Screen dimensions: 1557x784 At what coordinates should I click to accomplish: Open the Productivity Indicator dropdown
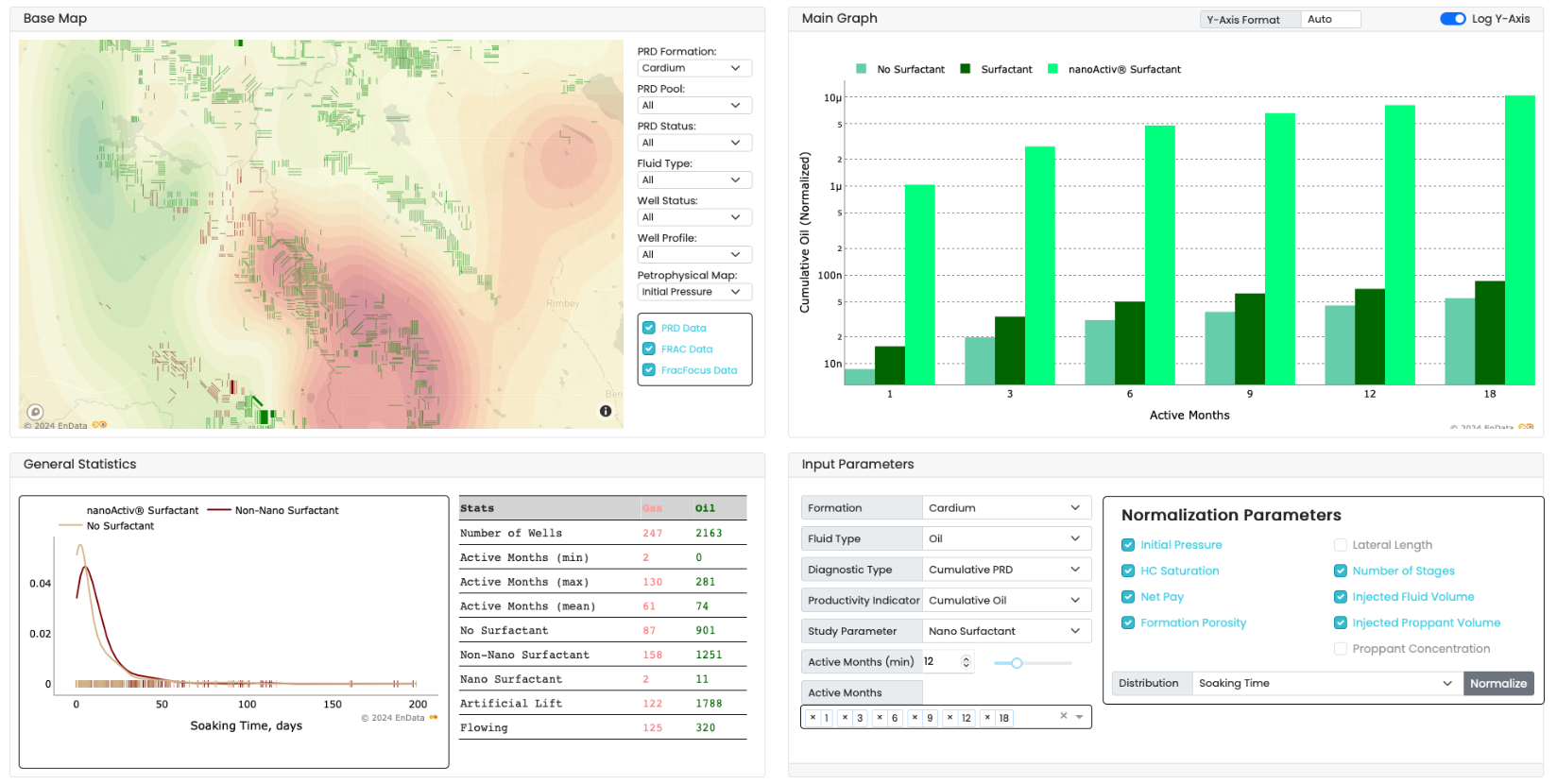(1006, 601)
